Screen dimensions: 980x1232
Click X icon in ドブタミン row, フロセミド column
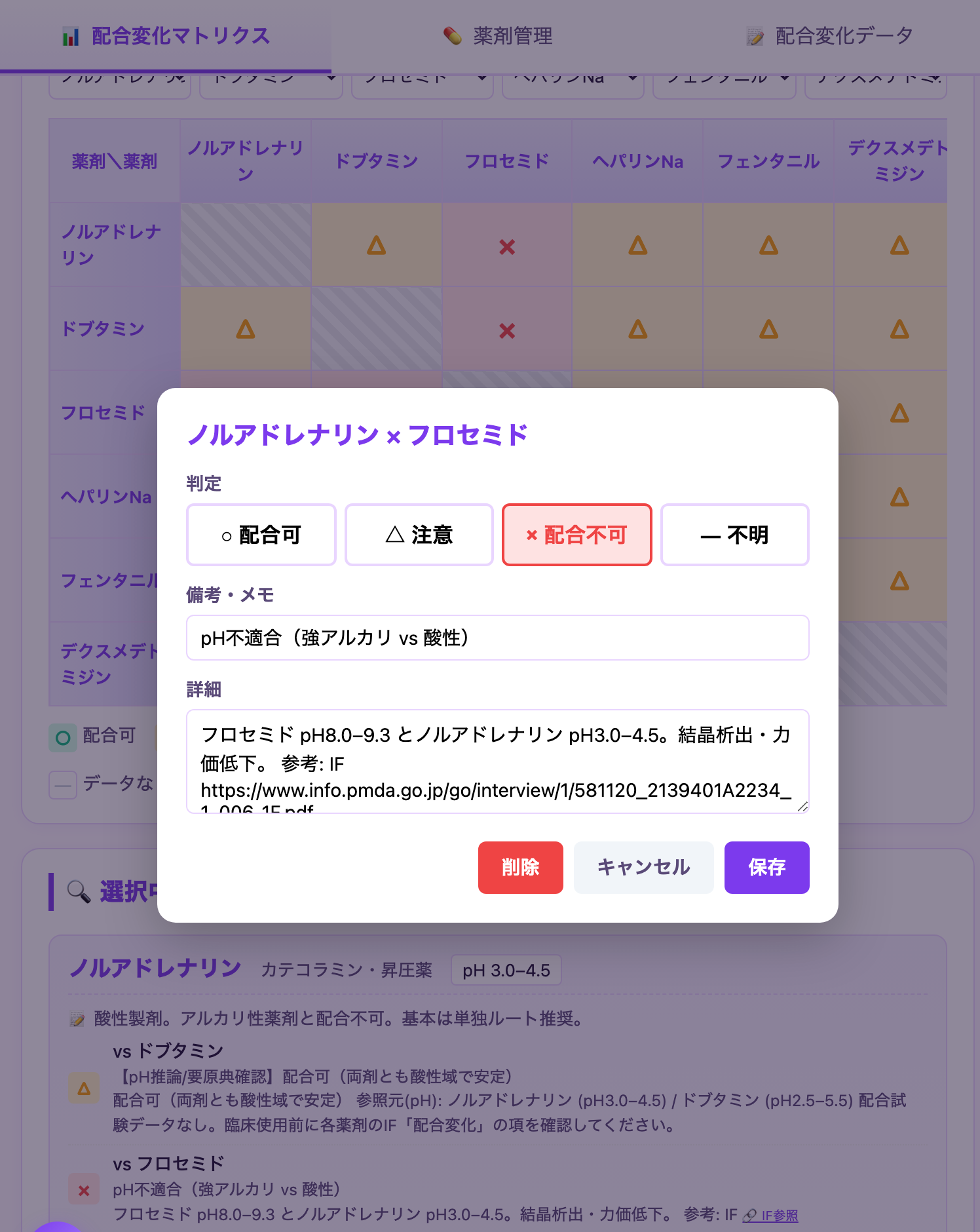pyautogui.click(x=507, y=331)
